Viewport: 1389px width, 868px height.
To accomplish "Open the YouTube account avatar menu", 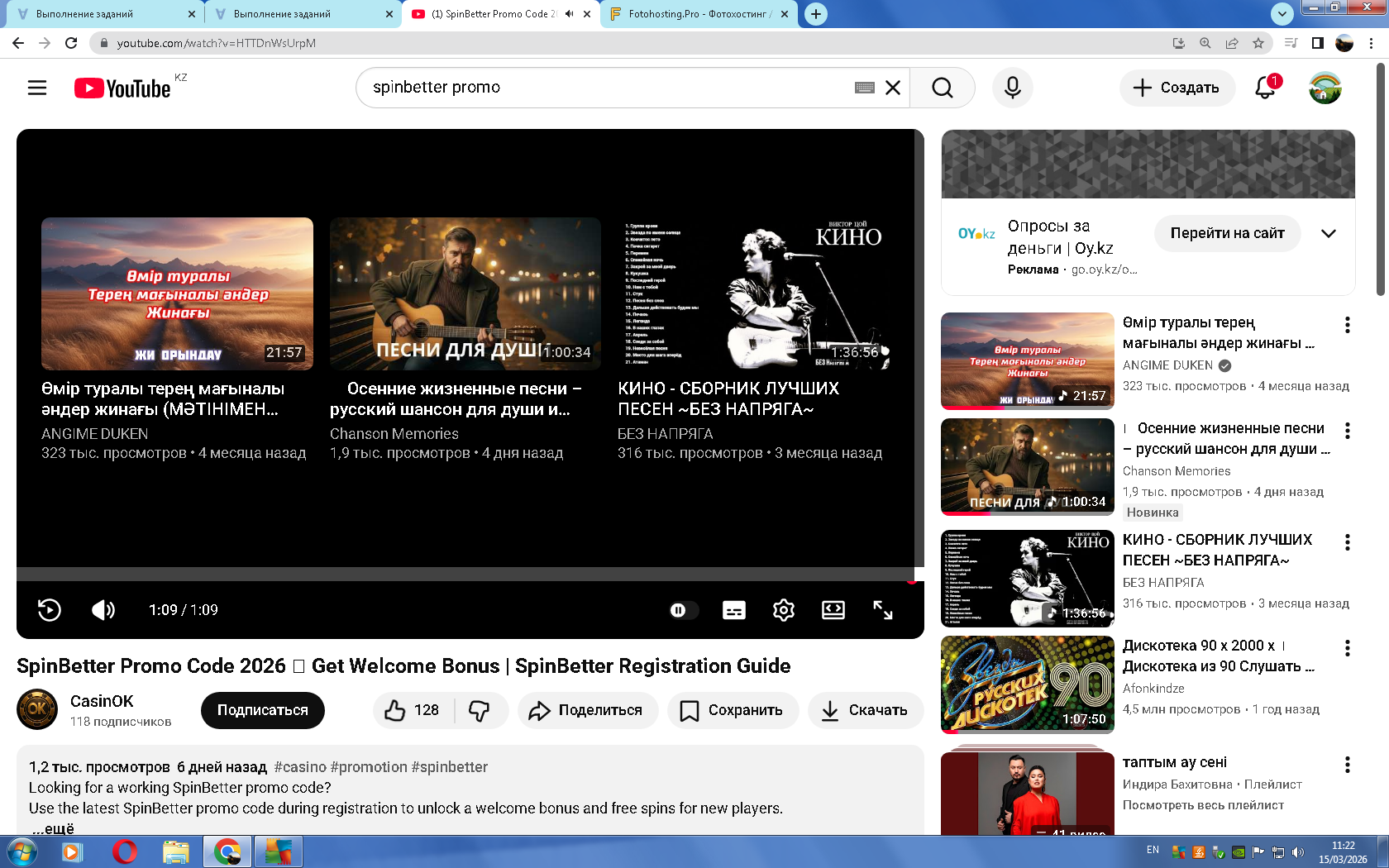I will [1325, 88].
